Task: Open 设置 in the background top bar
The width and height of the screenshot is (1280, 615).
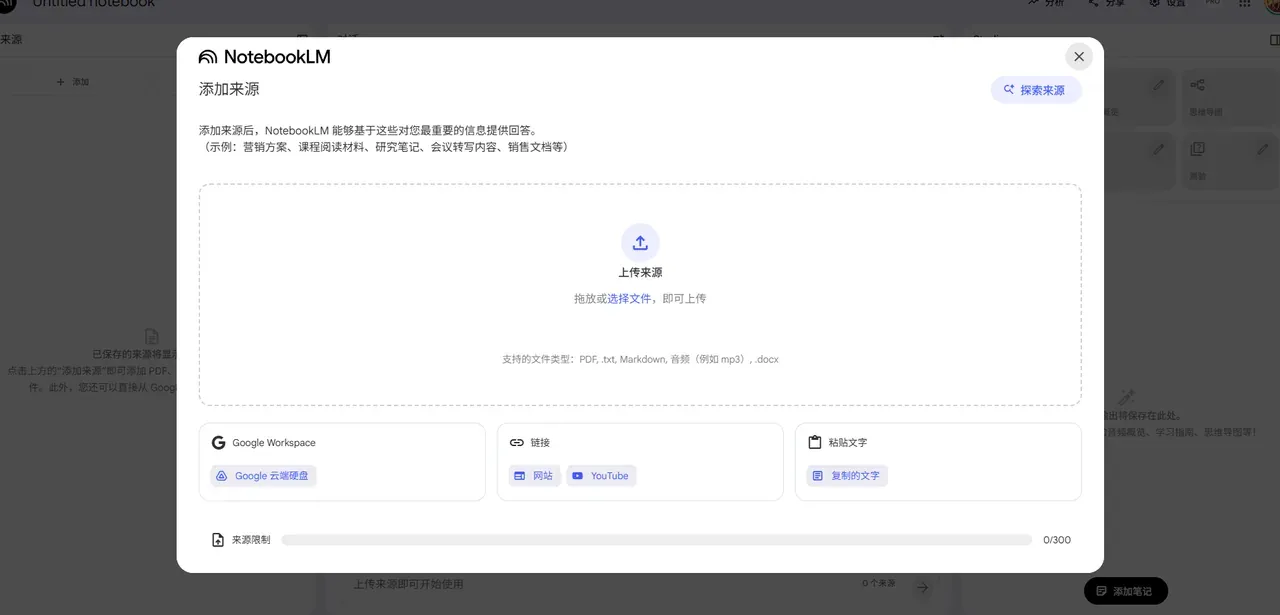Action: (x=1168, y=4)
